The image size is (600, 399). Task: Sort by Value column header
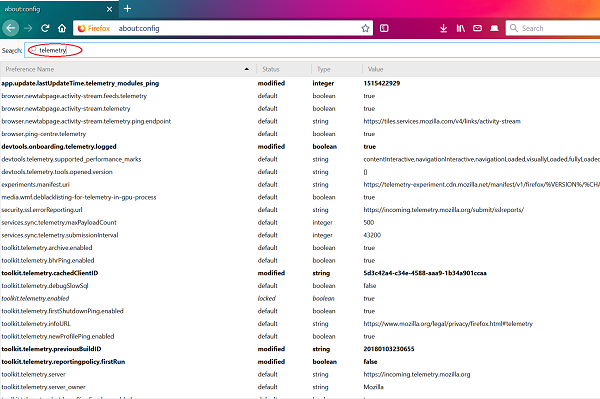(481, 69)
